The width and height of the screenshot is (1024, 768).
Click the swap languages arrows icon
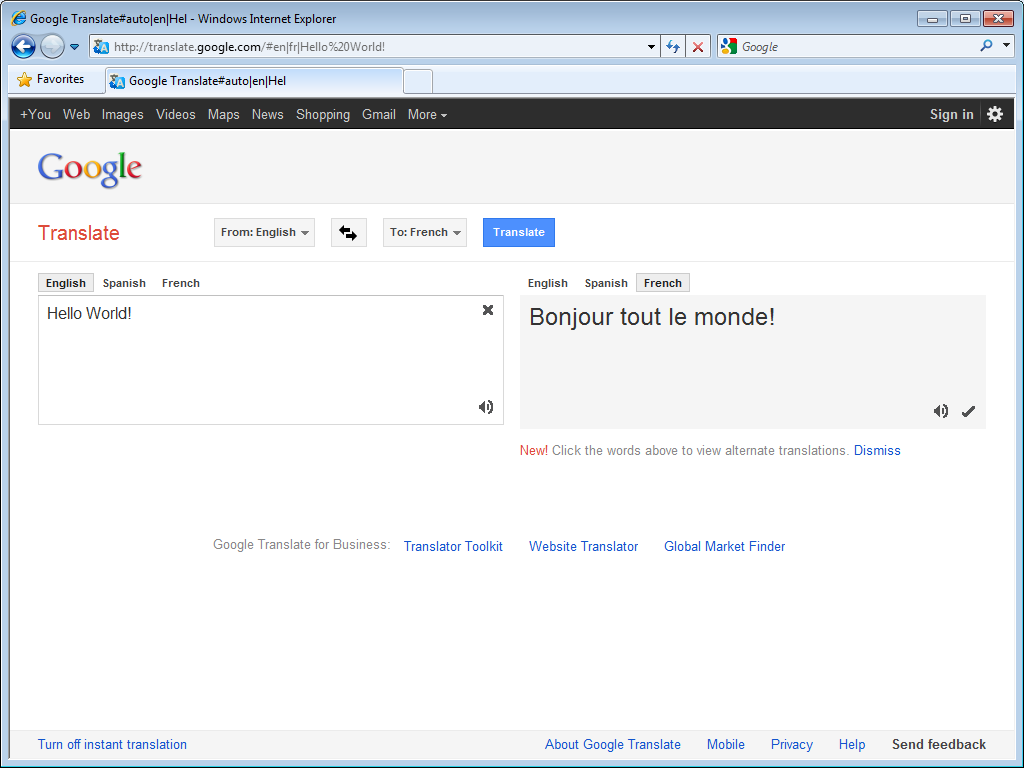[x=348, y=232]
